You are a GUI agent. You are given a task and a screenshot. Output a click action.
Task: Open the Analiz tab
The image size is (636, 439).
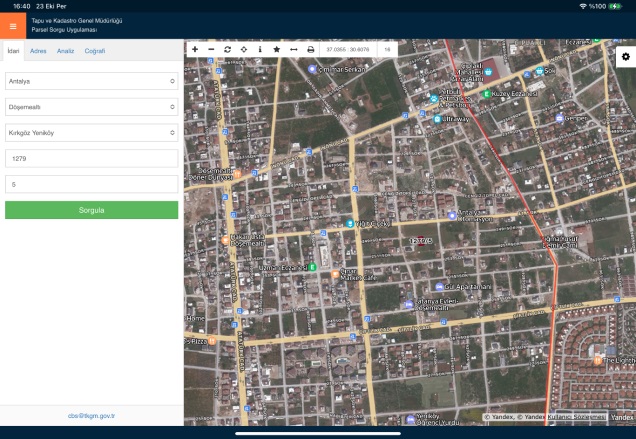point(66,50)
